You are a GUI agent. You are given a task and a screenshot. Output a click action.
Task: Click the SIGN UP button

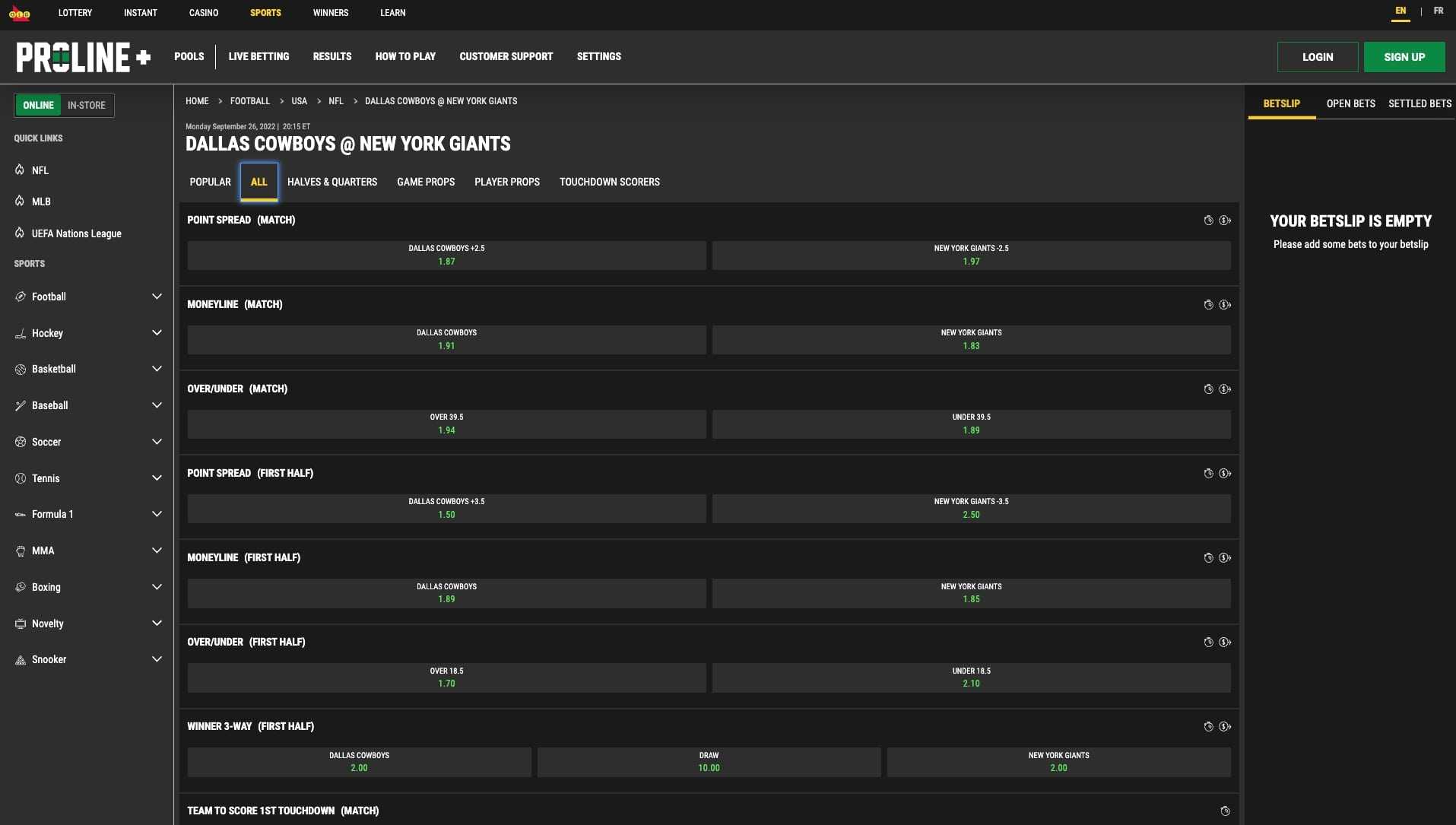tap(1404, 57)
